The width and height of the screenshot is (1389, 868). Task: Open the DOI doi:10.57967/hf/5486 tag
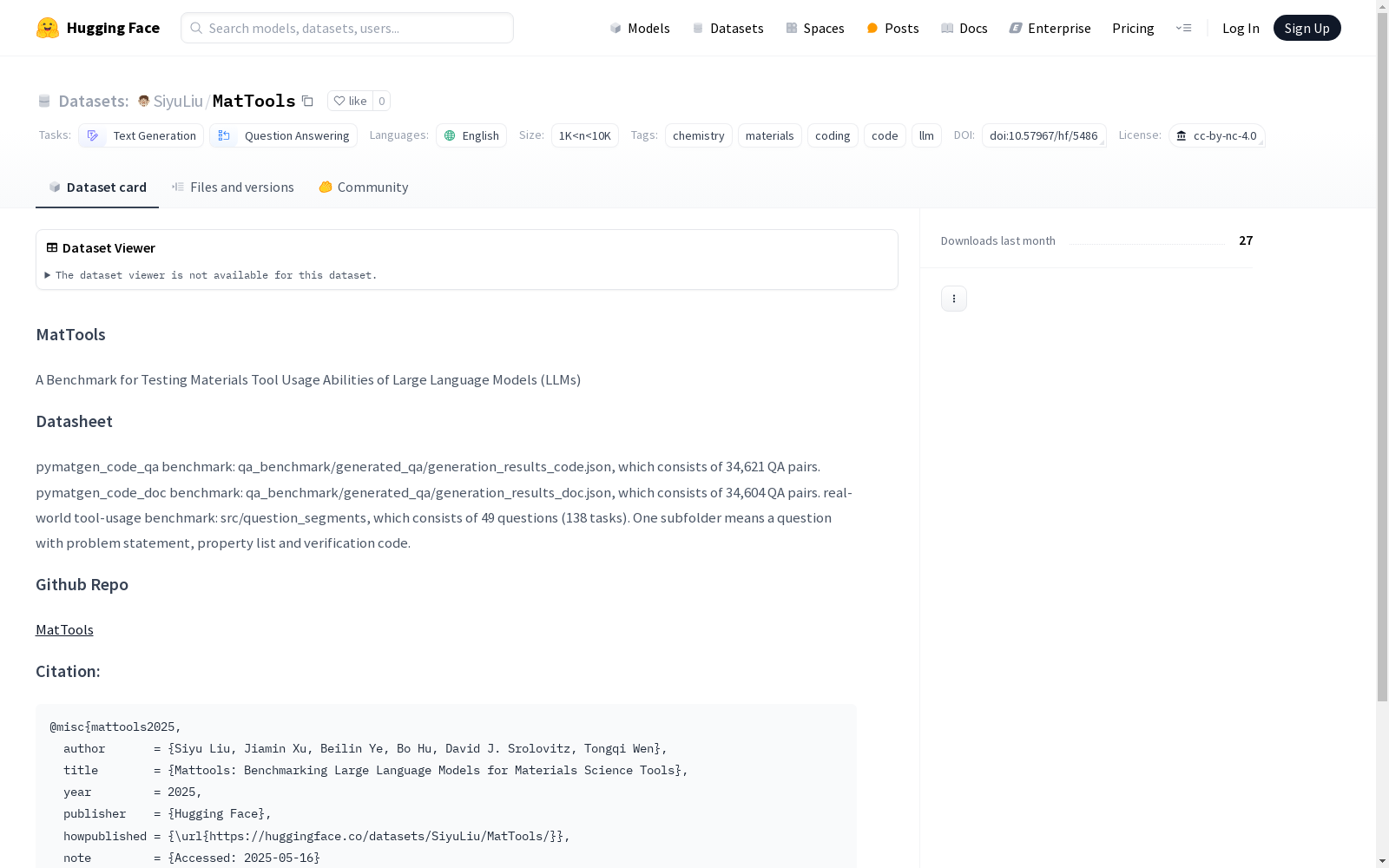pyautogui.click(x=1043, y=135)
